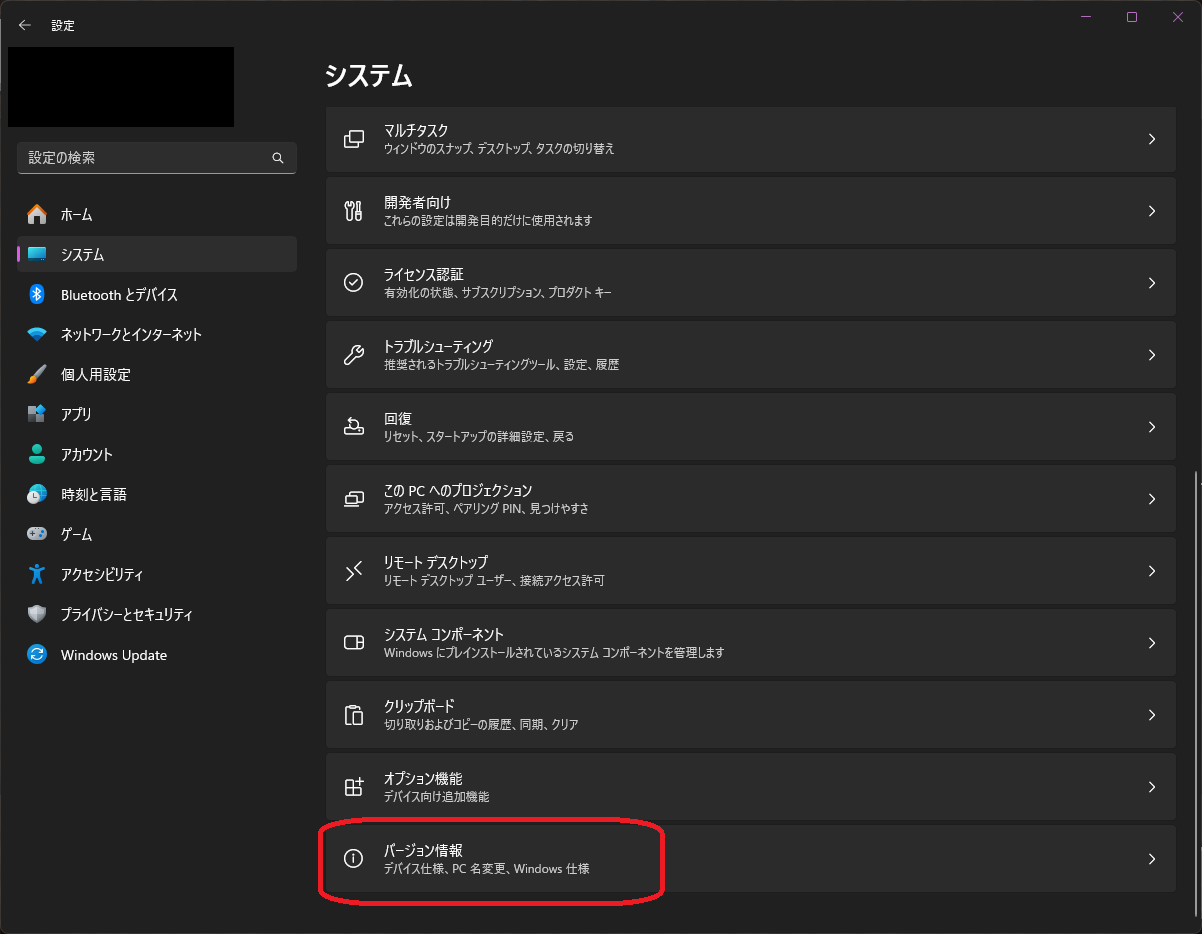The height and width of the screenshot is (934, 1202).
Task: Click the 設定の検索 search box
Action: [x=145, y=158]
